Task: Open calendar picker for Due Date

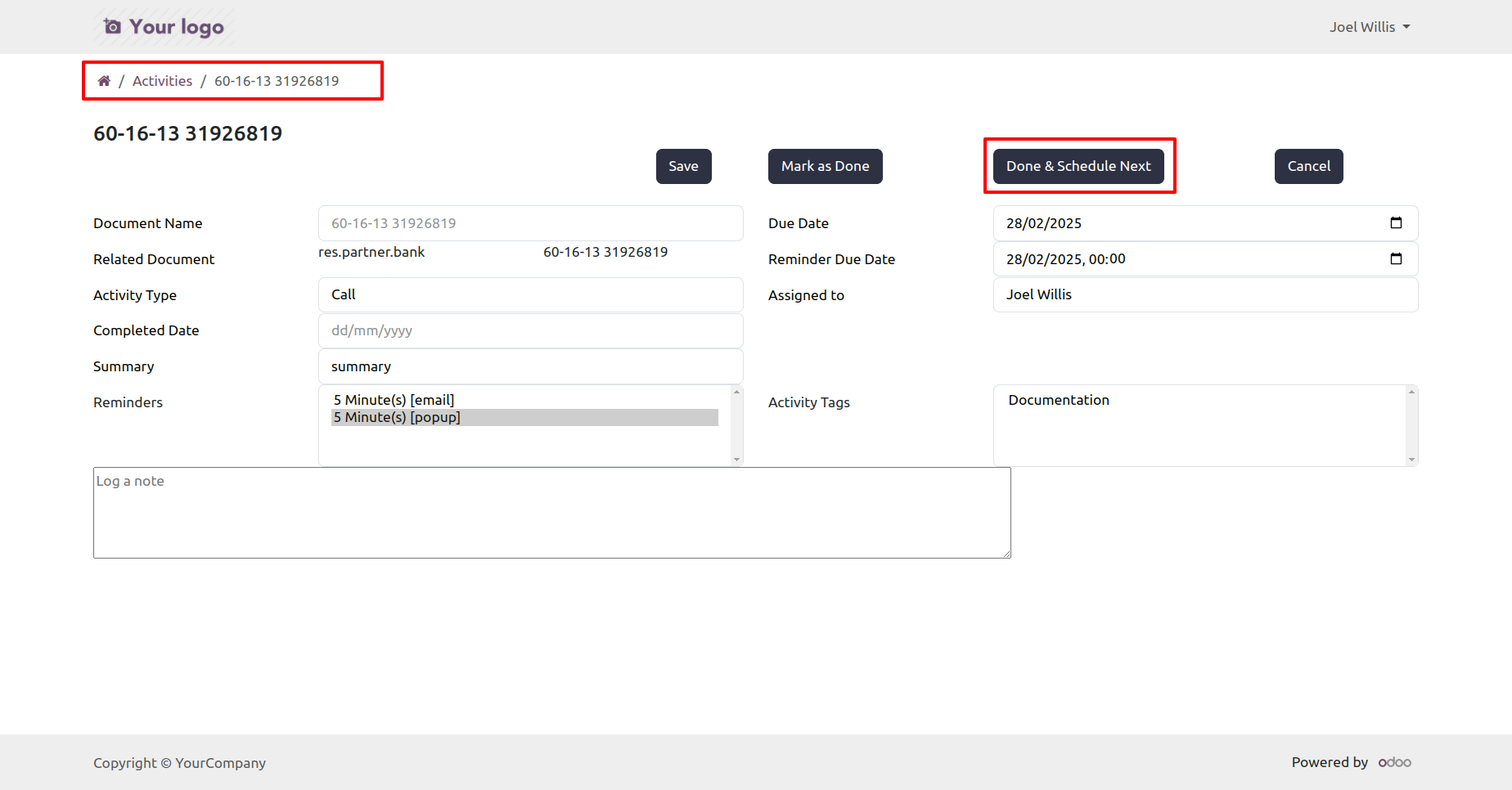Action: tap(1396, 223)
